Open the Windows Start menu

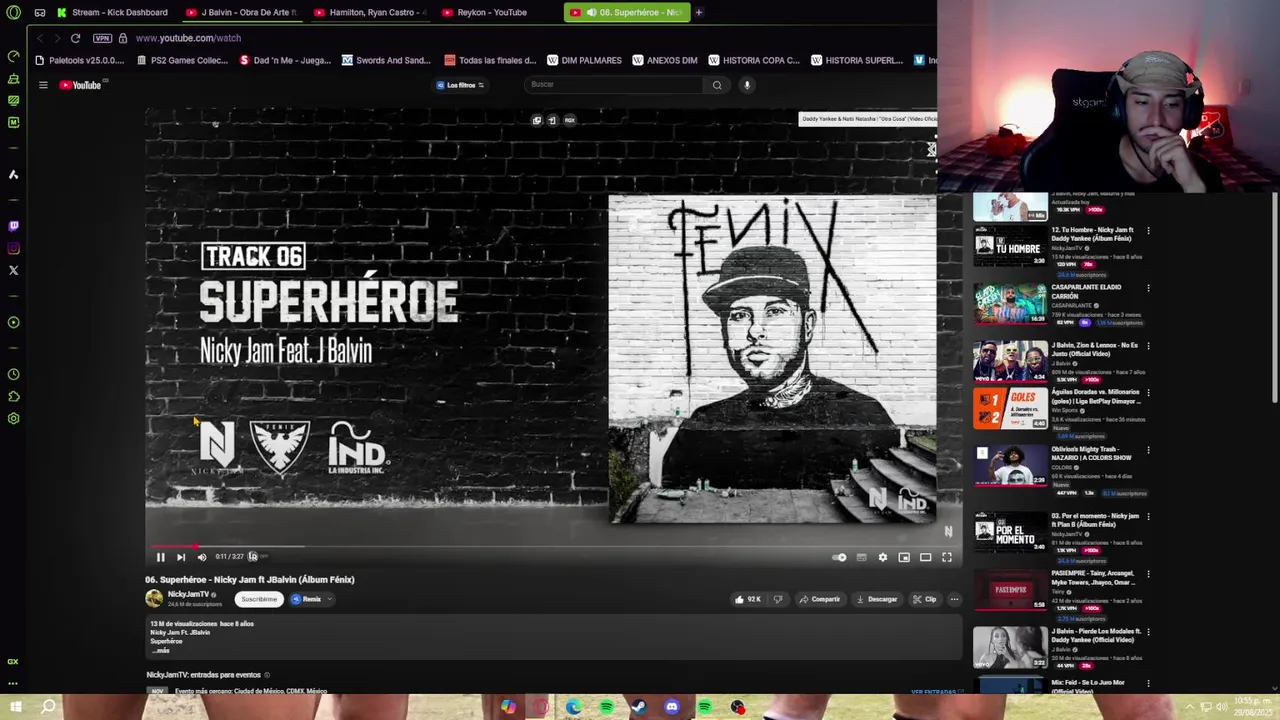click(x=14, y=707)
